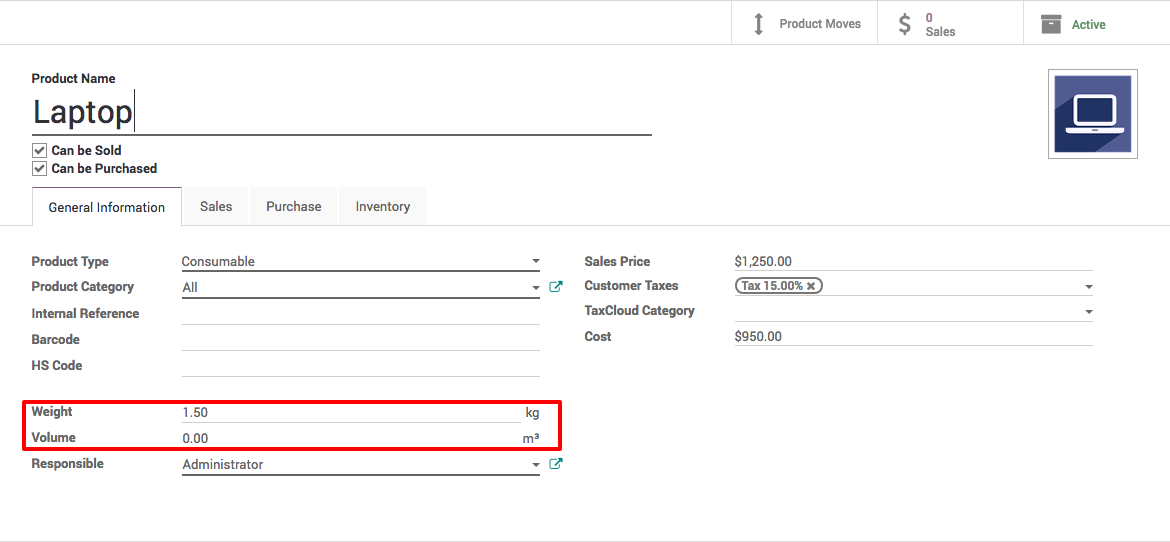Remove the Tax 15.00% tag

point(811,286)
